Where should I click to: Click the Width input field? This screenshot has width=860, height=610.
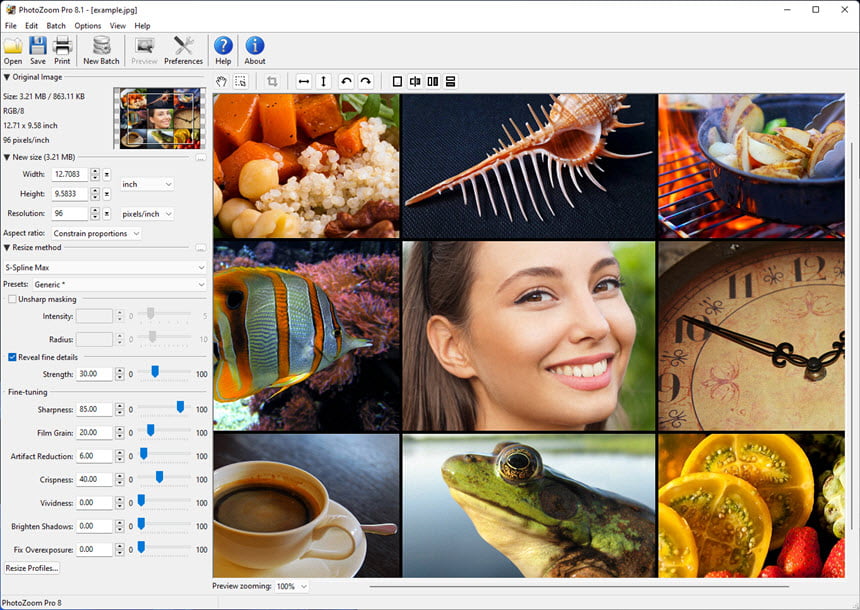70,174
